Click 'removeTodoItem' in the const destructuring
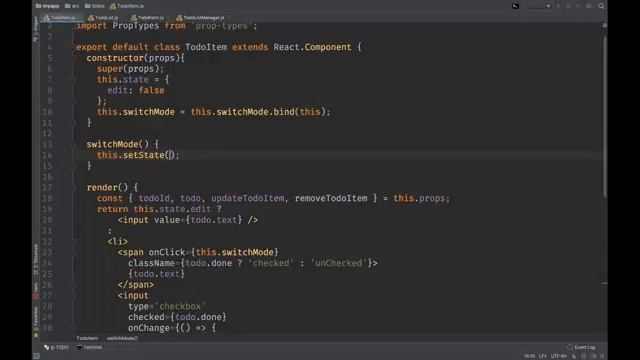The height and width of the screenshot is (360, 640). [x=331, y=198]
